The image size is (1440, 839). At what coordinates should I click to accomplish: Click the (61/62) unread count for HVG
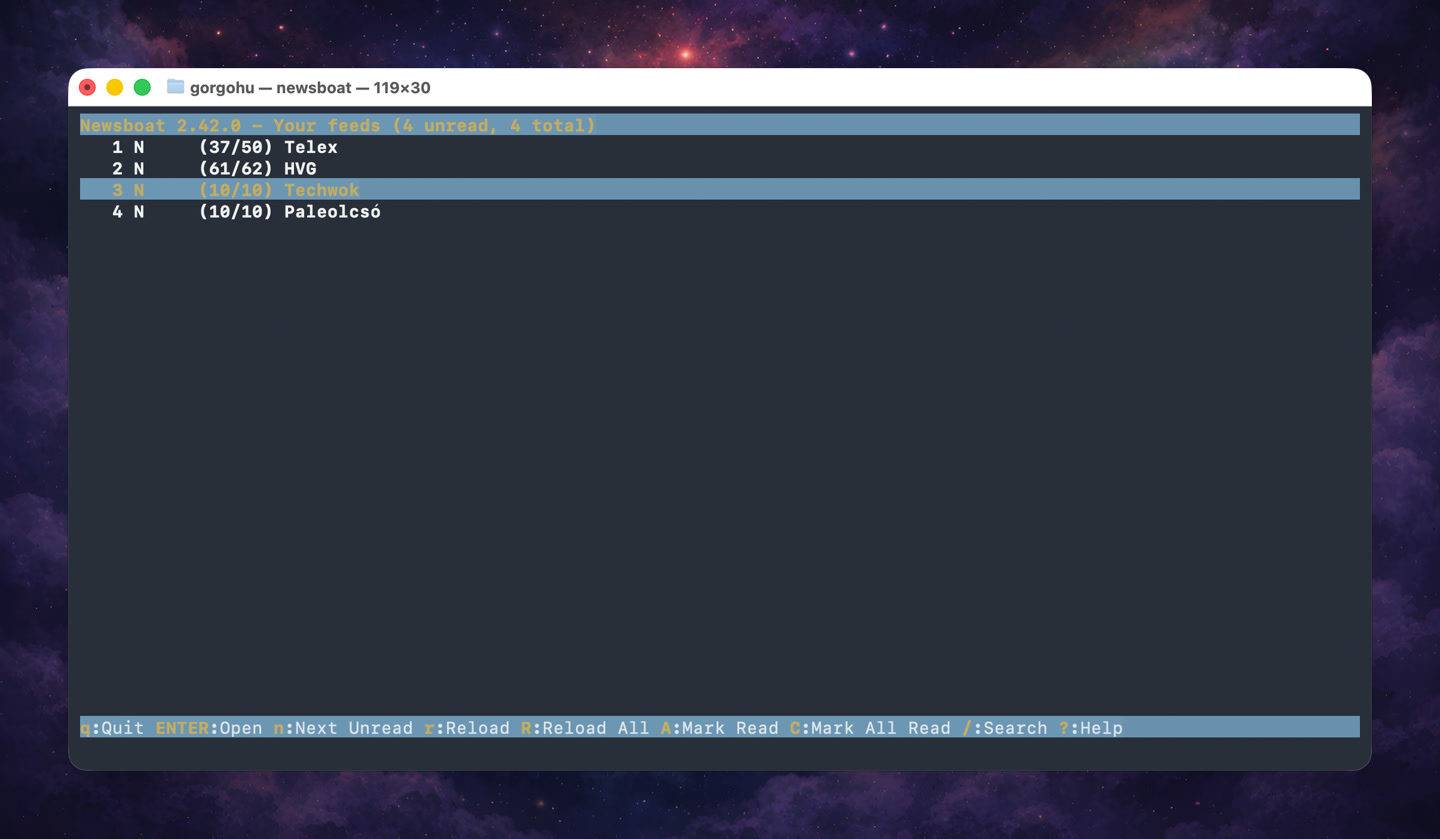(x=236, y=168)
